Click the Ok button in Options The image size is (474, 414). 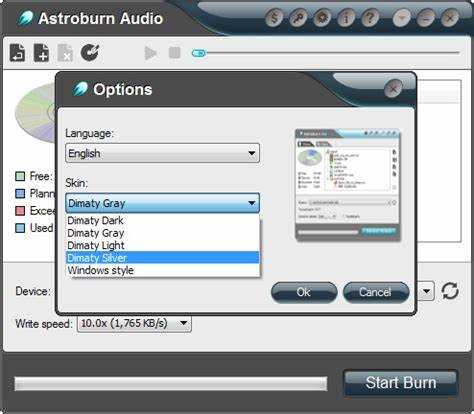click(x=304, y=292)
